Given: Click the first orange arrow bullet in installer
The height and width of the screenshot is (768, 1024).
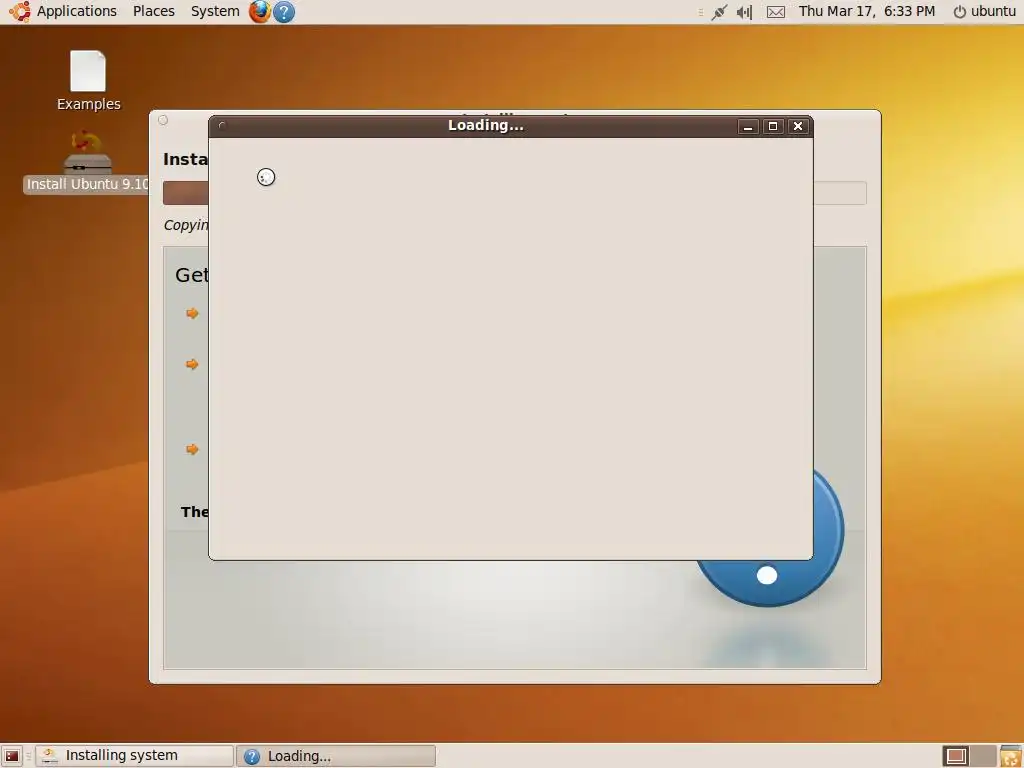Looking at the screenshot, I should click(x=192, y=313).
